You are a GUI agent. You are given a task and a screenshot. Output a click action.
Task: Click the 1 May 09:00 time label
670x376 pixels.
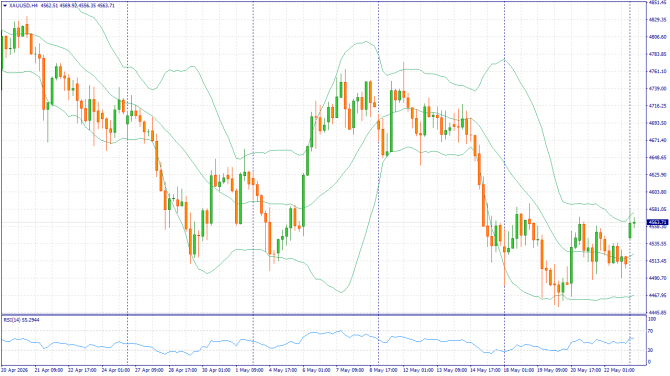[x=250, y=370]
